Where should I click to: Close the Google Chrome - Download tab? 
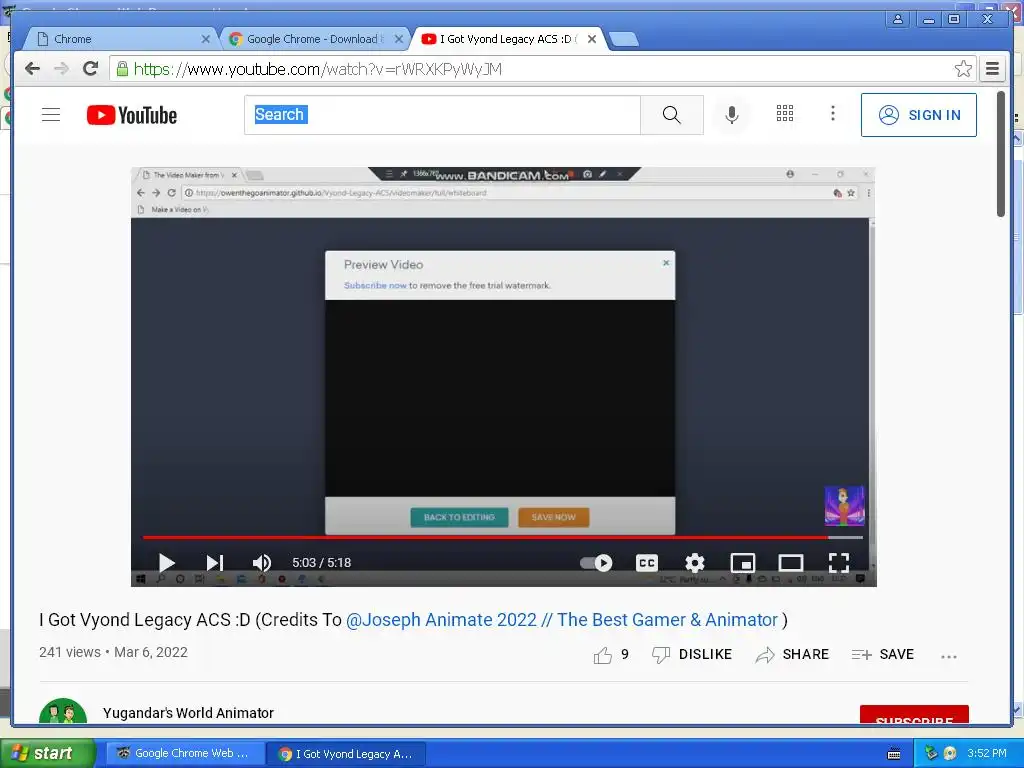tap(399, 39)
